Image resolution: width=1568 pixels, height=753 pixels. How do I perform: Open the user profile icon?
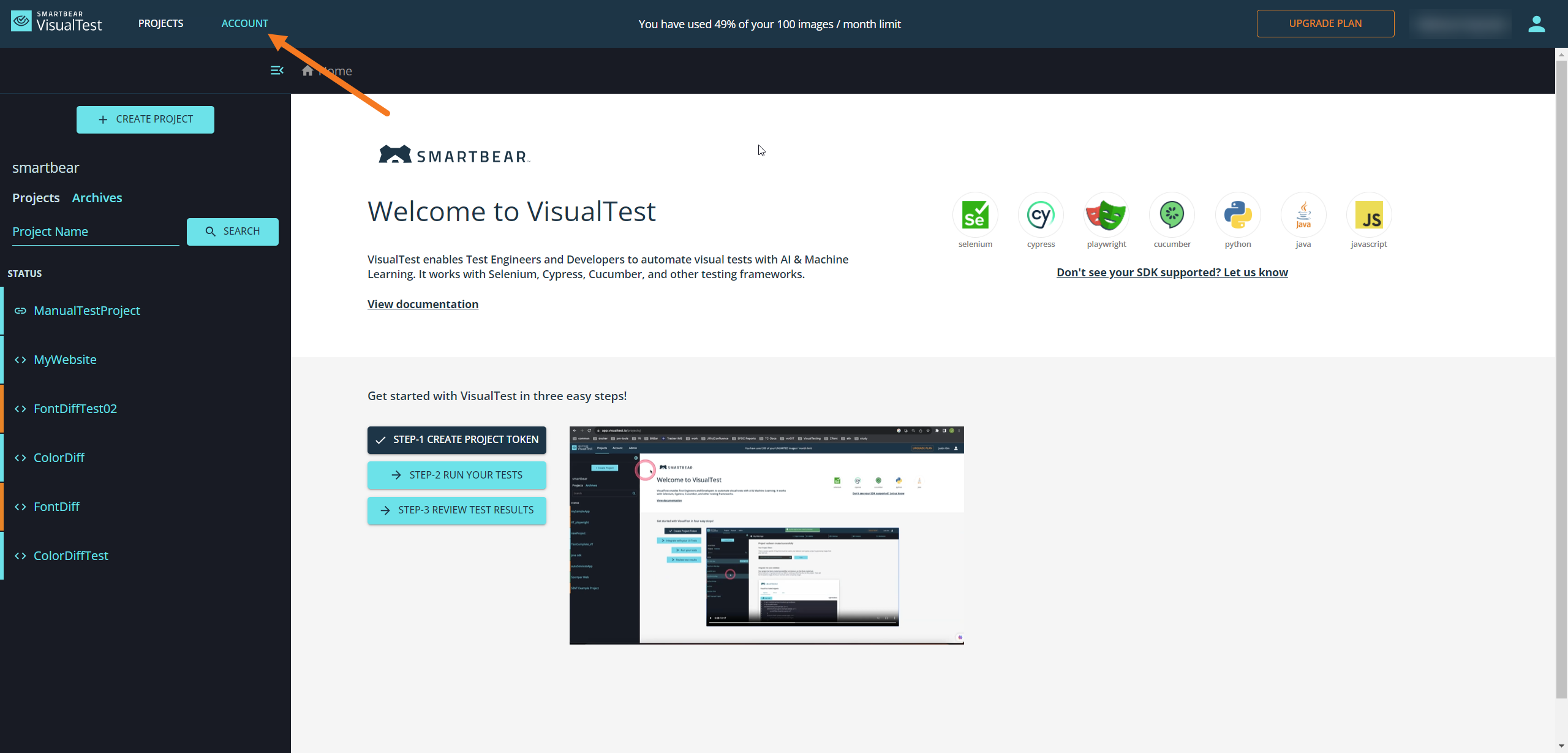pyautogui.click(x=1536, y=24)
